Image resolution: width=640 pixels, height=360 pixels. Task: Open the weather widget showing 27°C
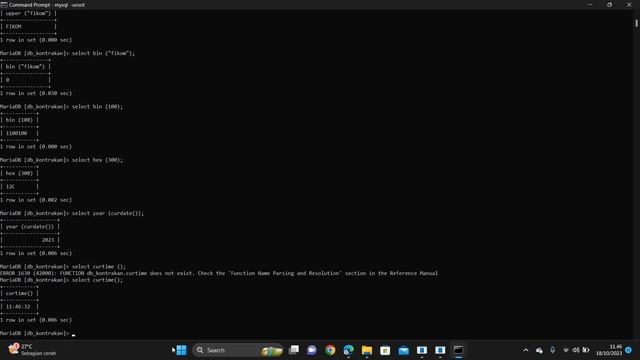click(32, 350)
